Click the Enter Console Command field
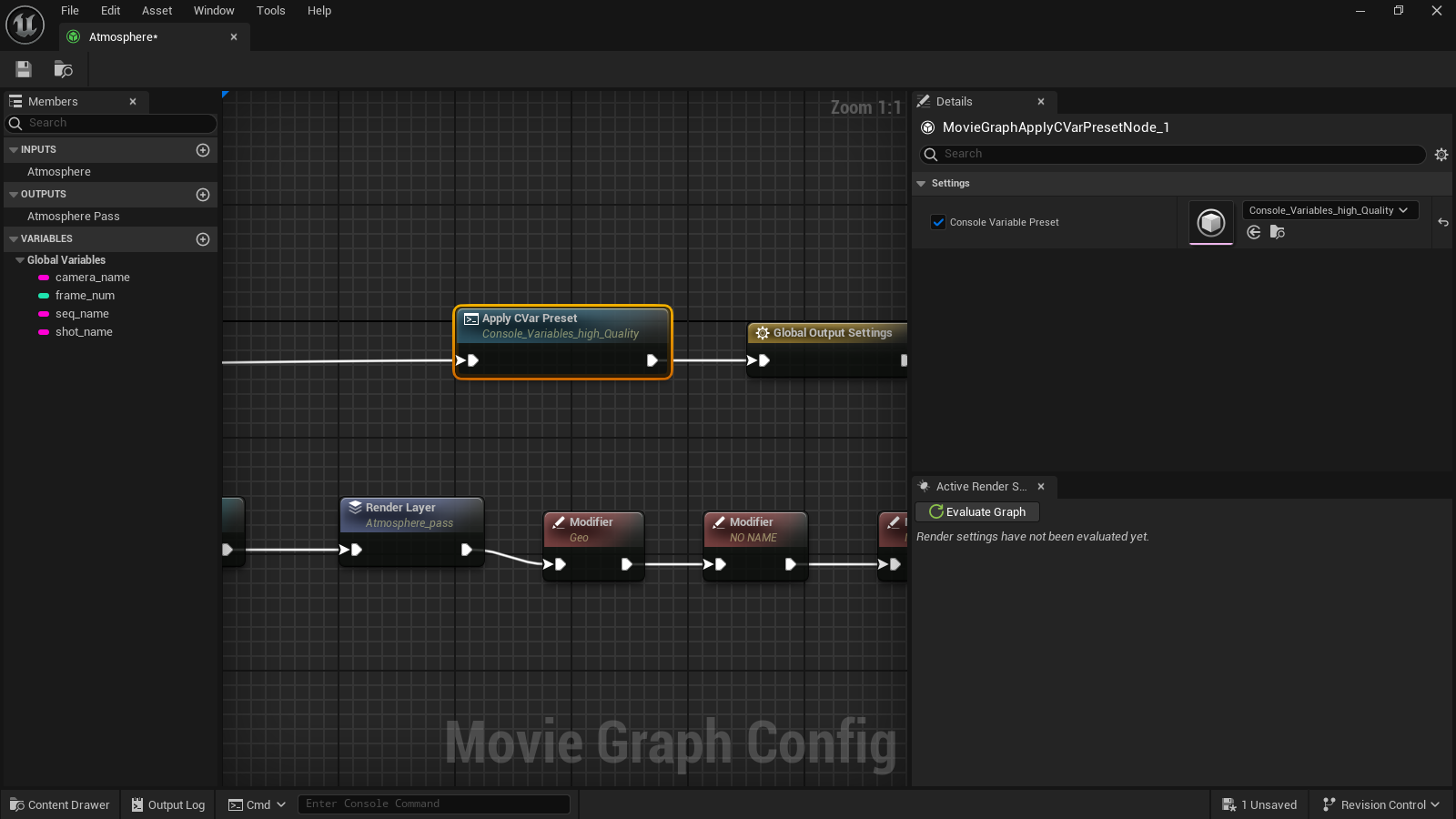Image resolution: width=1456 pixels, height=819 pixels. [433, 804]
